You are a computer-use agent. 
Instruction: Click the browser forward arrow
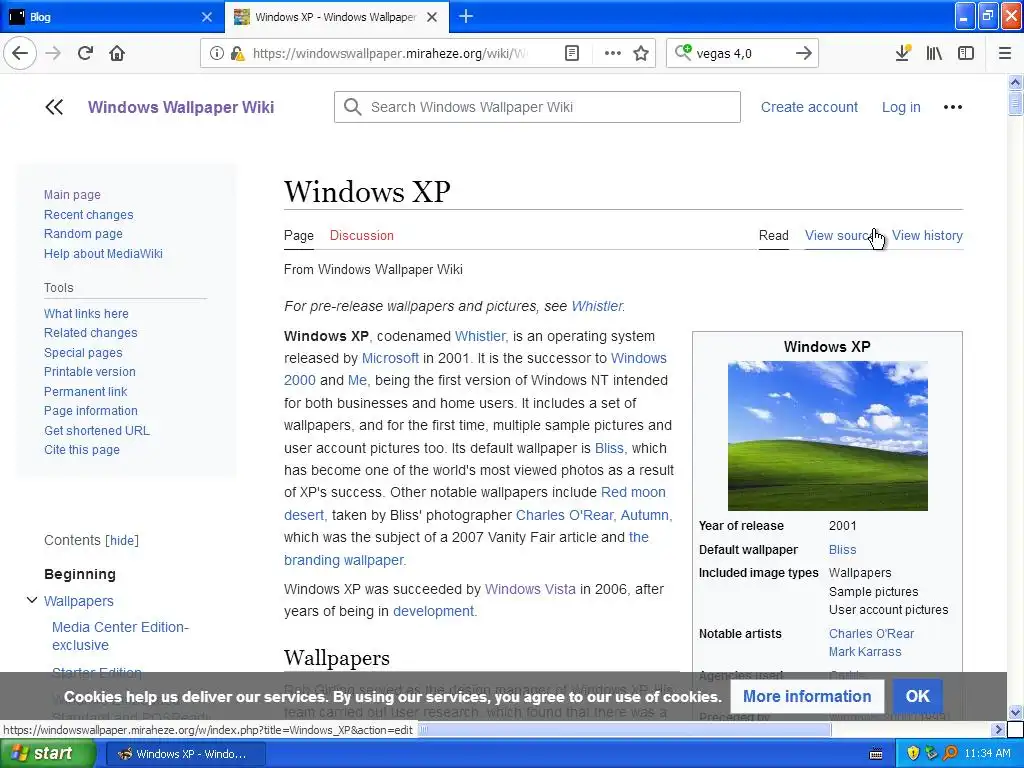click(x=53, y=53)
